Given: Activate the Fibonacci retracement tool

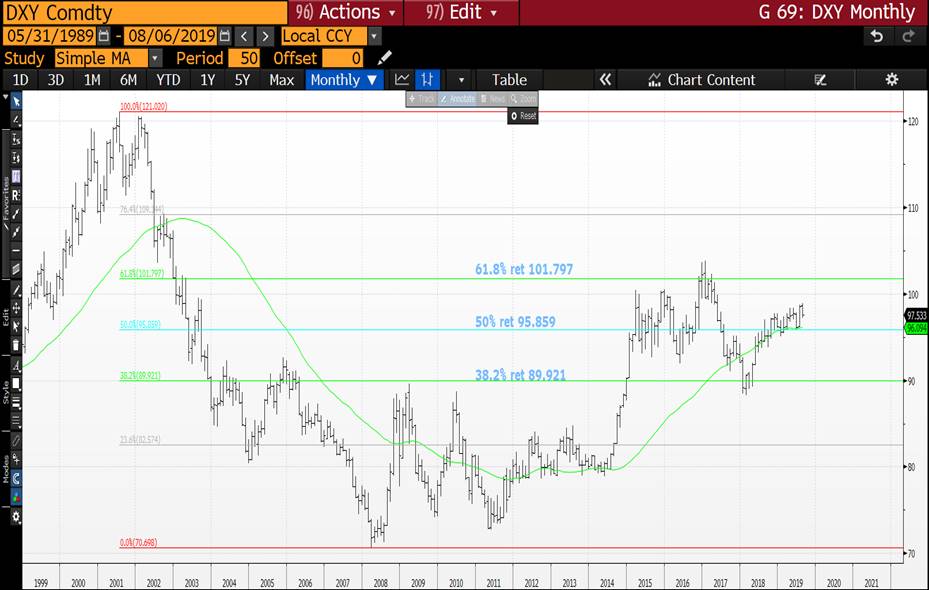Looking at the screenshot, I should pyautogui.click(x=16, y=176).
